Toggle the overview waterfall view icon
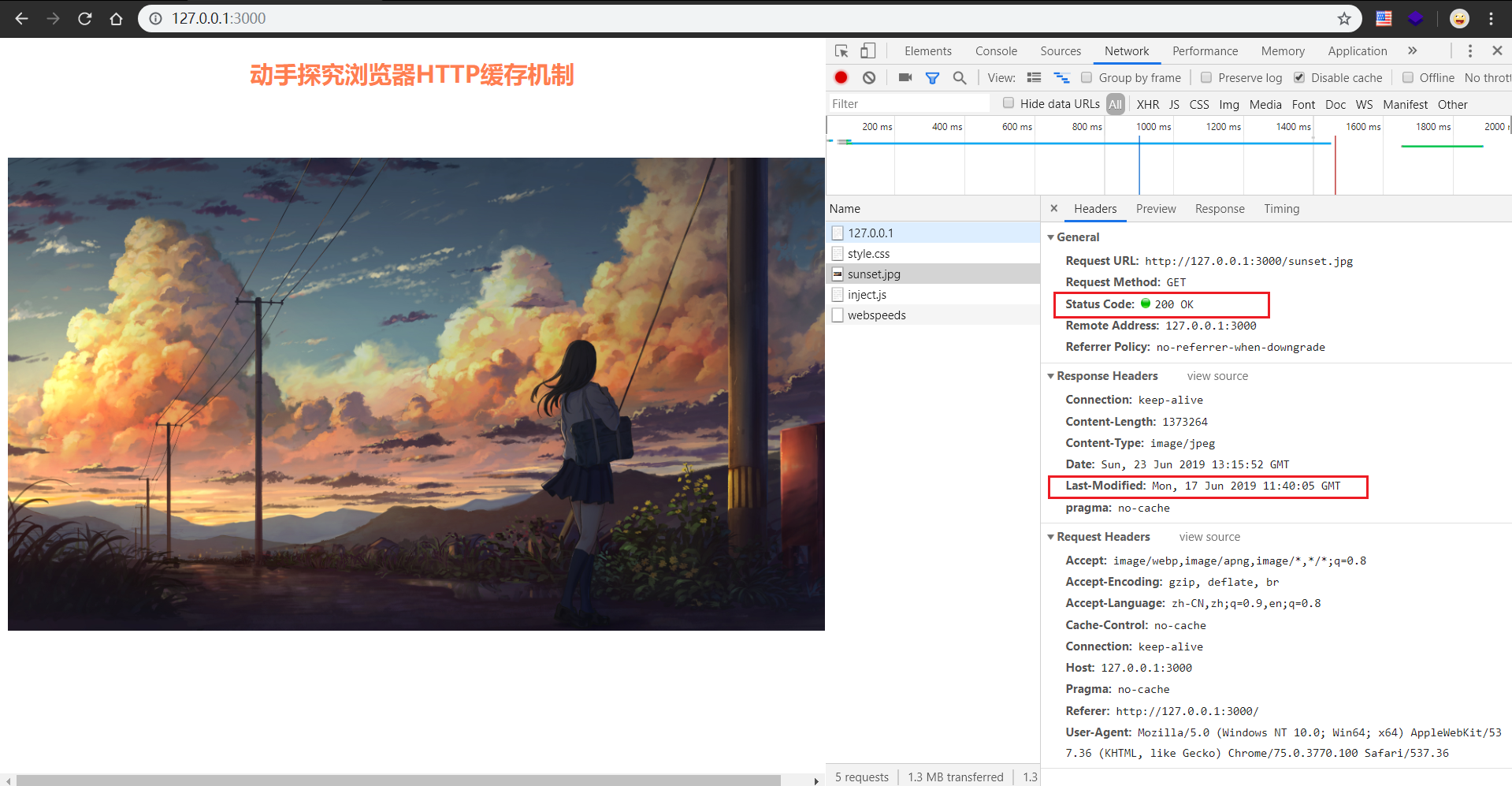The image size is (1512, 786). pos(1062,77)
